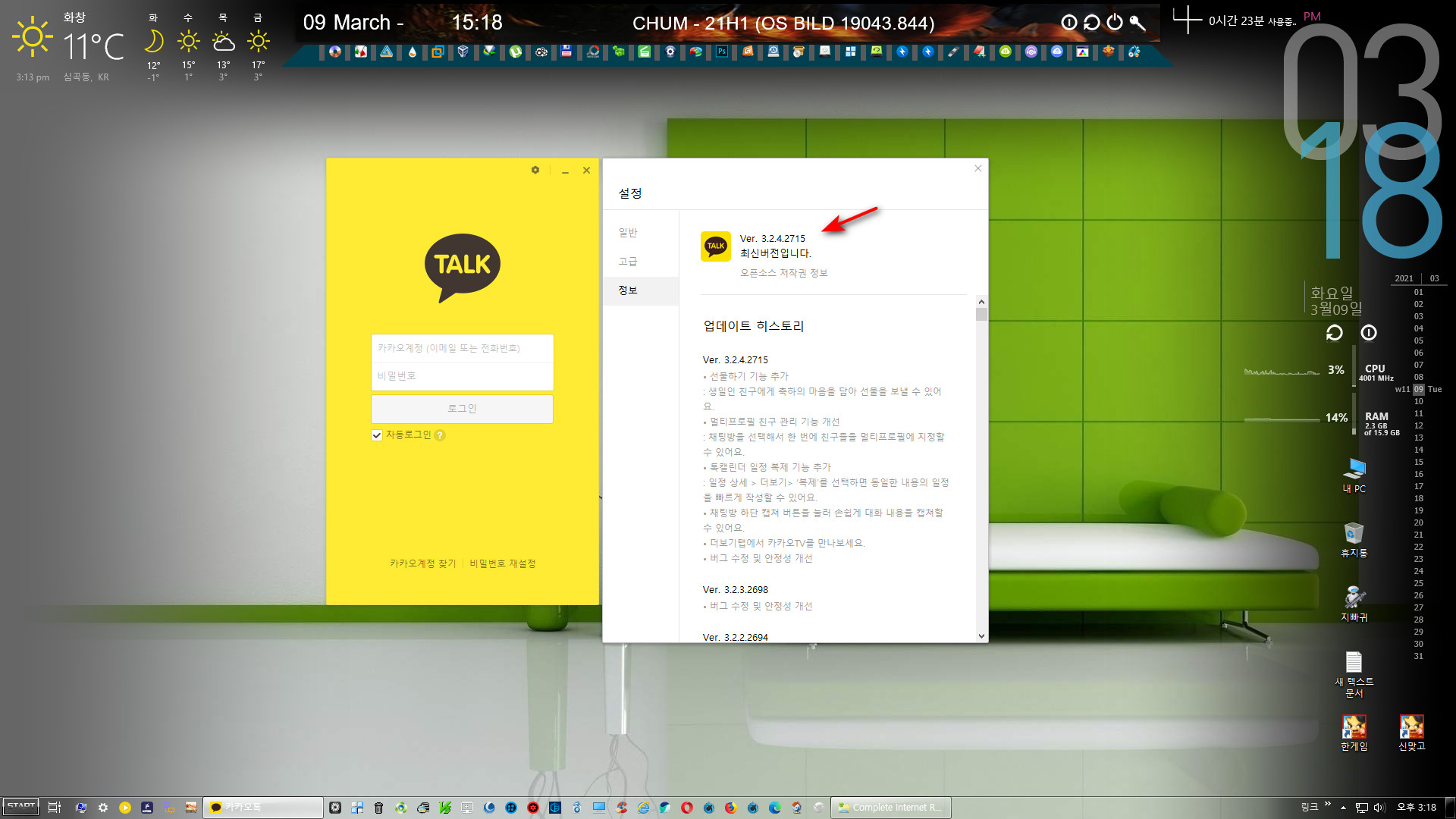This screenshot has width=1456, height=819.
Task: Click the START button on taskbar
Action: pos(21,807)
